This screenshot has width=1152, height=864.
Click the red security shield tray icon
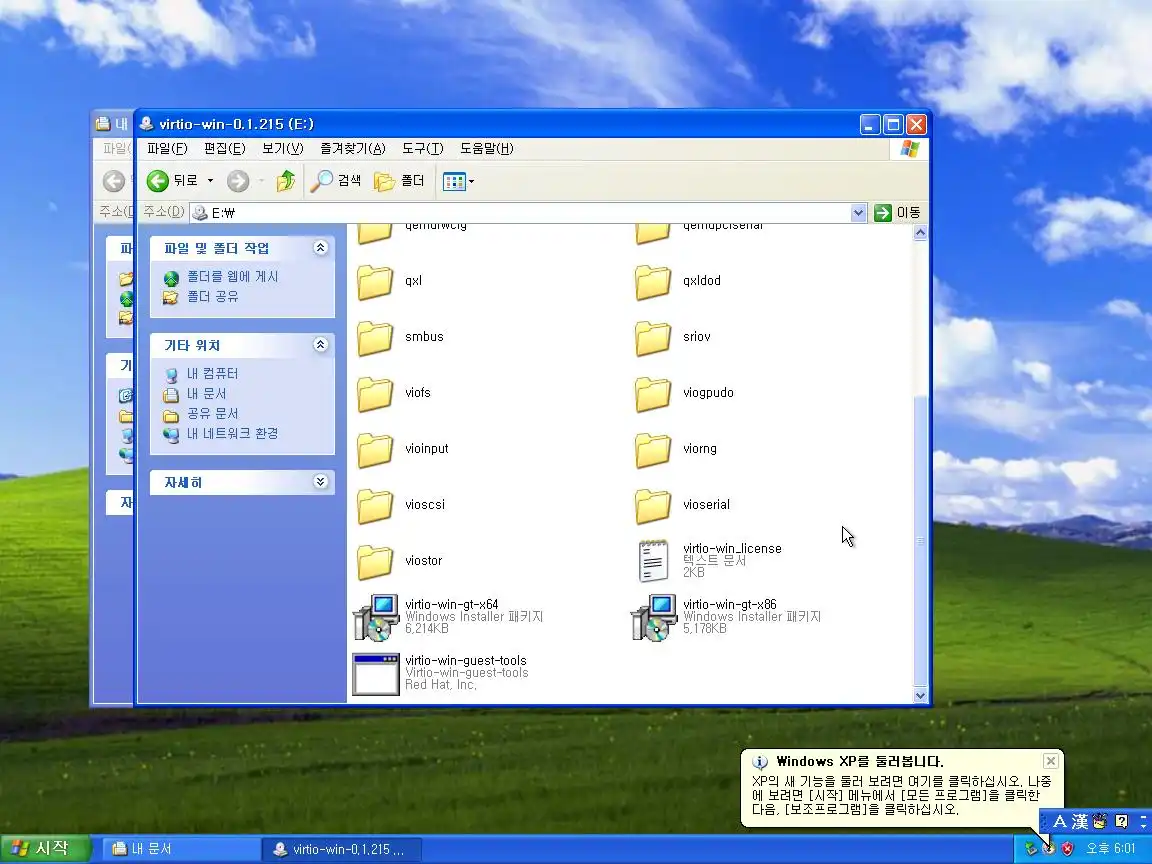[1068, 849]
